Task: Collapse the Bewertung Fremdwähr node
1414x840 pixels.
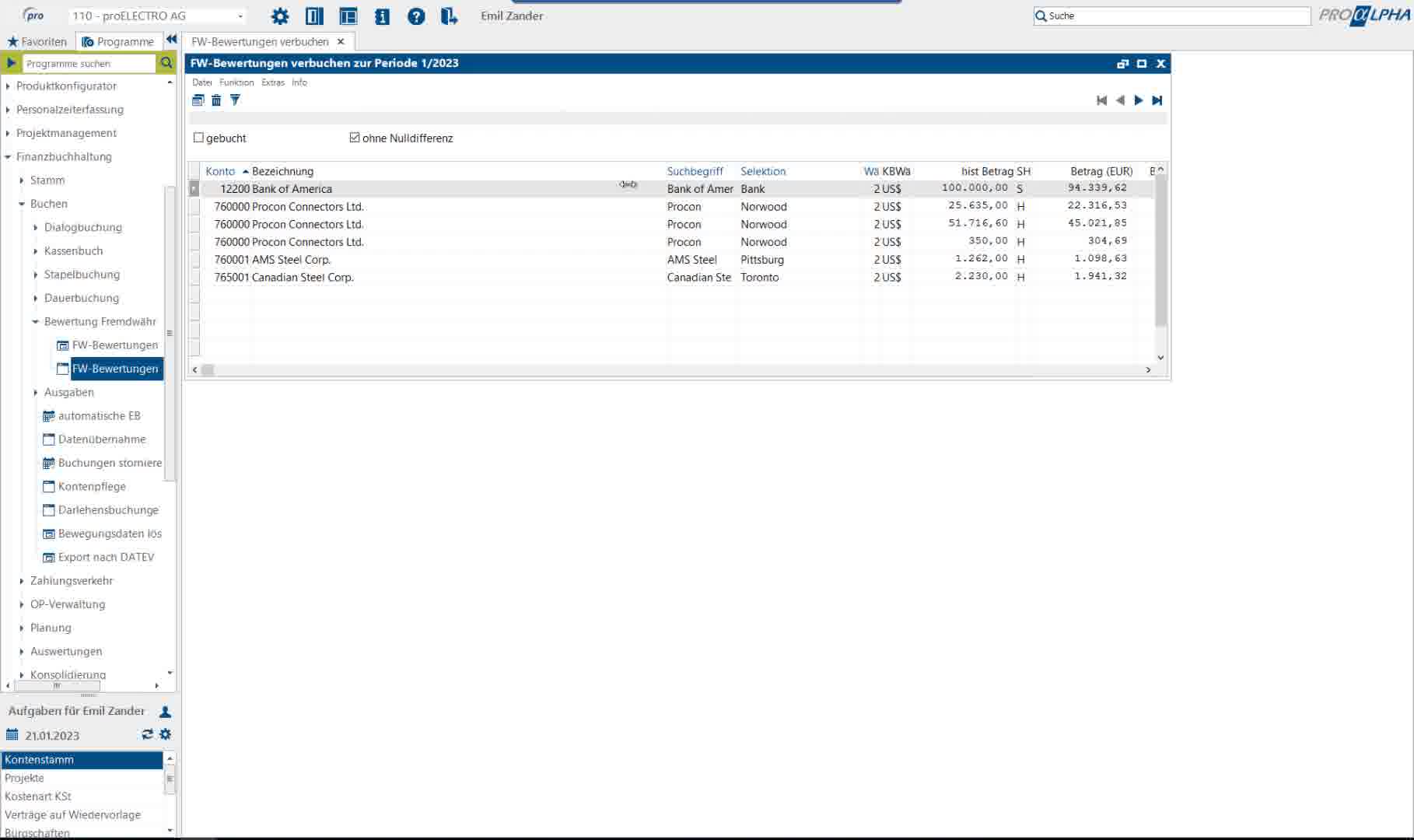Action: click(36, 321)
